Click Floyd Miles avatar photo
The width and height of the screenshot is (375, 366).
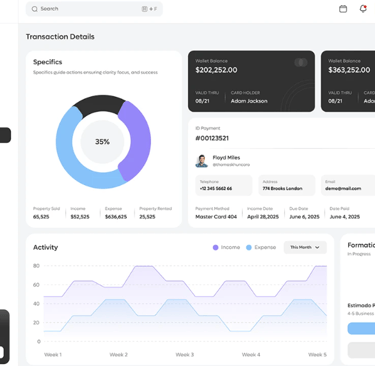coord(201,161)
